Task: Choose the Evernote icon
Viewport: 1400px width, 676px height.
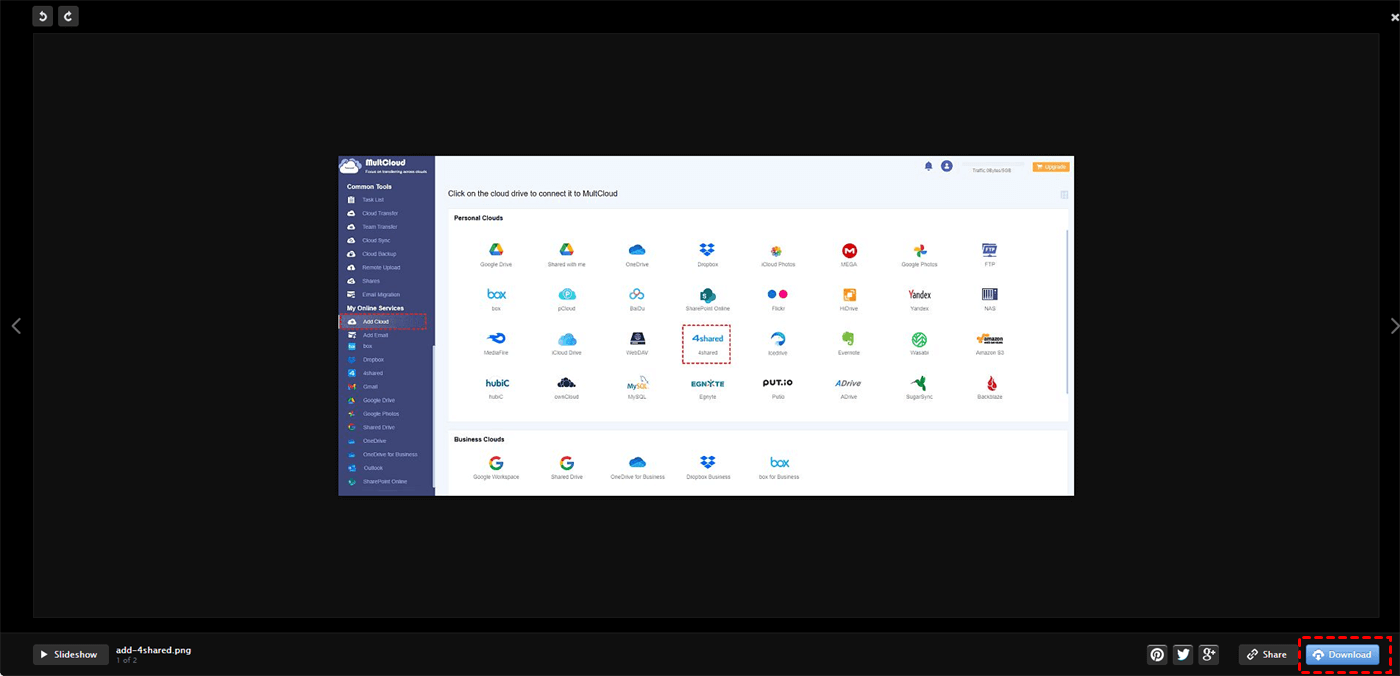Action: (849, 339)
